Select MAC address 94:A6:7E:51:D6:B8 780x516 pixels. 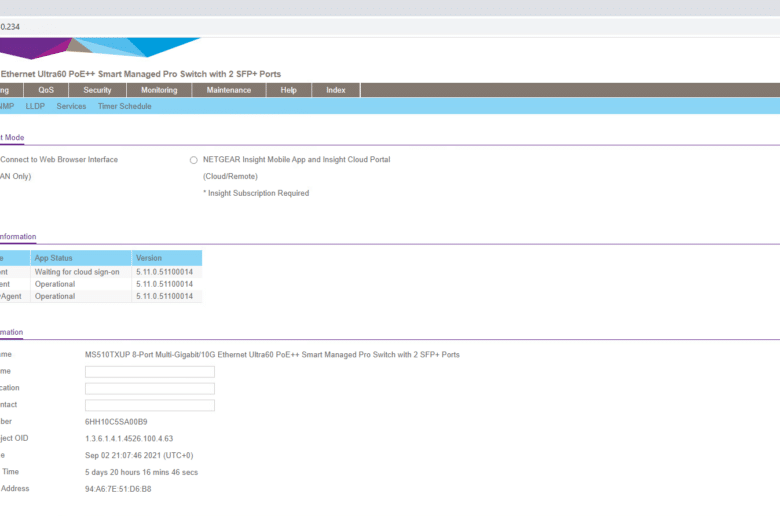coord(118,489)
